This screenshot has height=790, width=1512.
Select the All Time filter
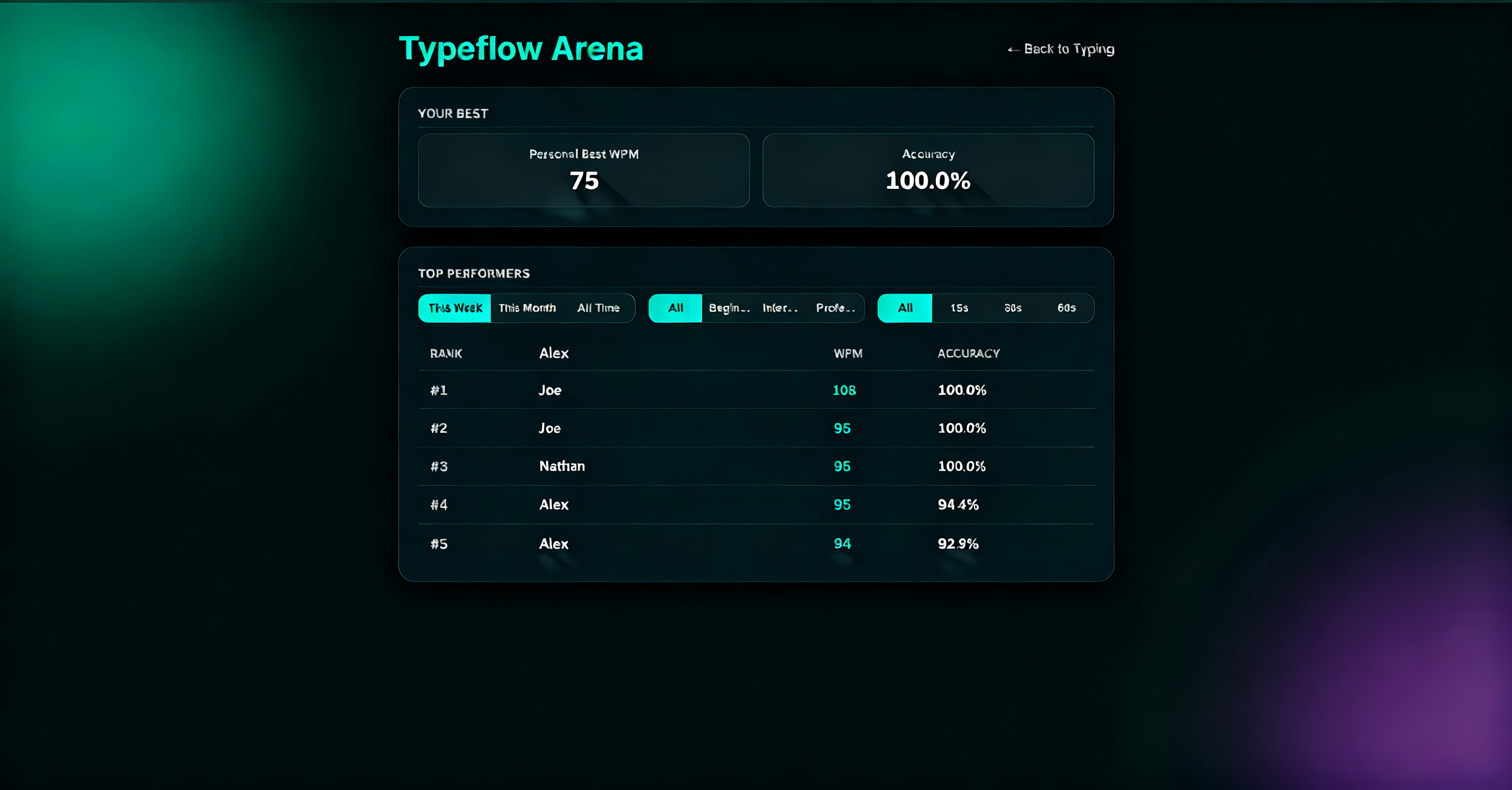point(598,308)
